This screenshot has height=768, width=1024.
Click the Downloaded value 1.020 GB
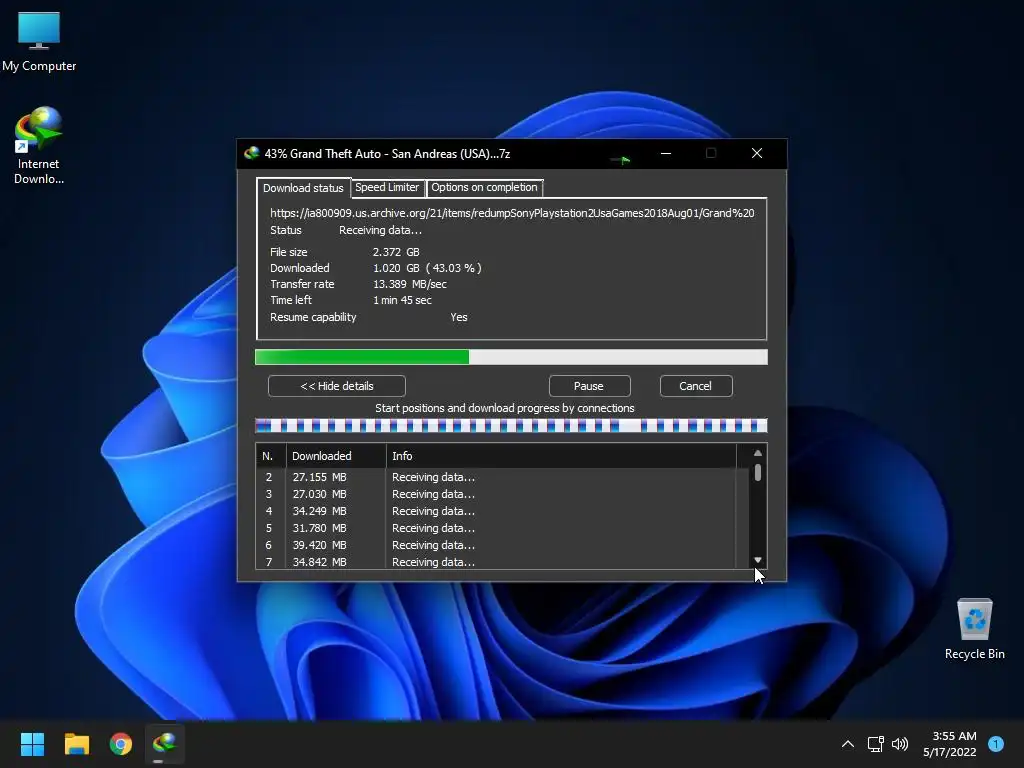396,268
